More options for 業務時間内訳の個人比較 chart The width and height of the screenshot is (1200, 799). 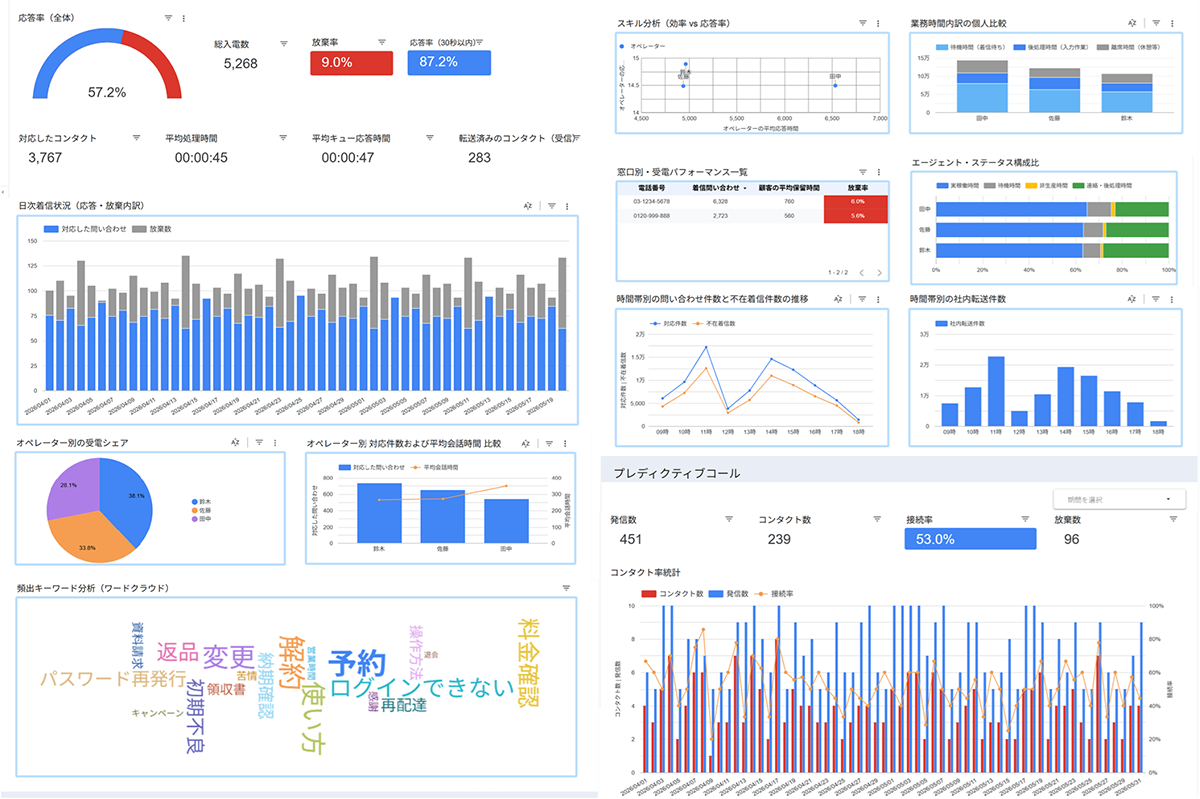pyautogui.click(x=1171, y=22)
